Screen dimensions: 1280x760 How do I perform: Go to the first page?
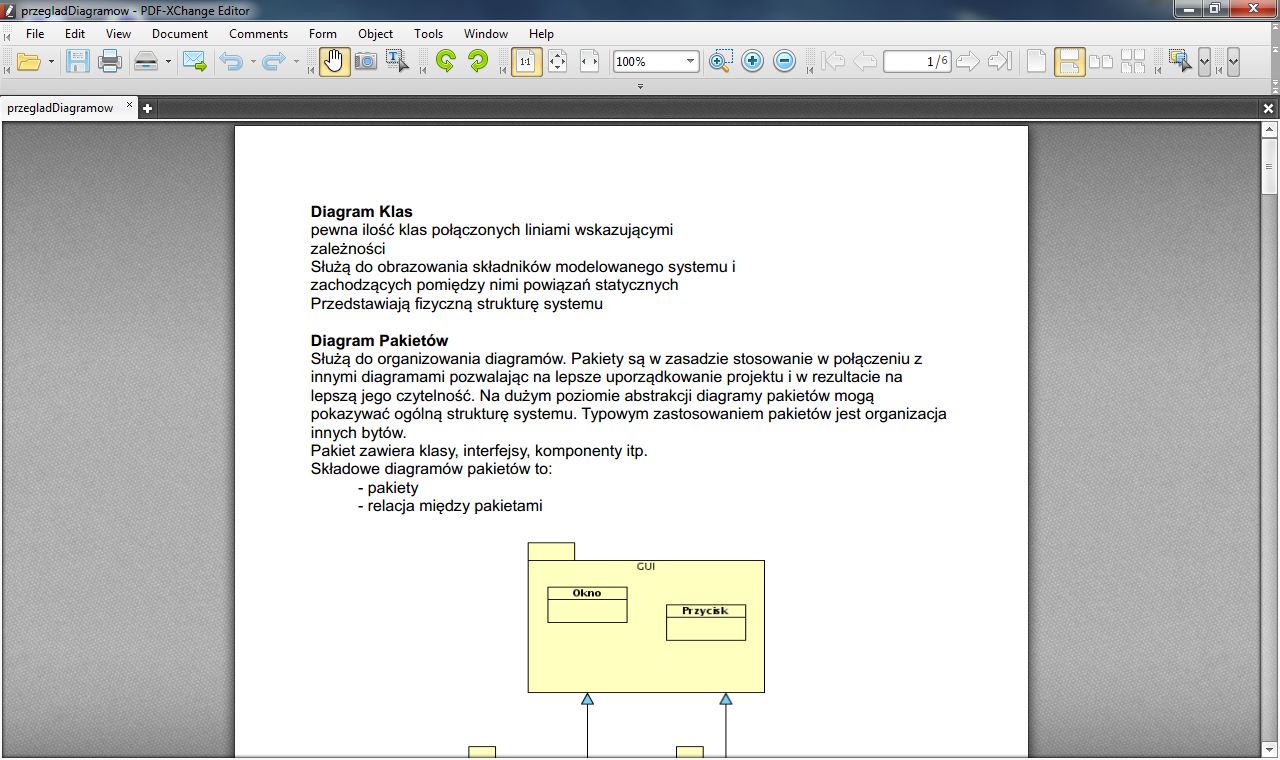[833, 62]
